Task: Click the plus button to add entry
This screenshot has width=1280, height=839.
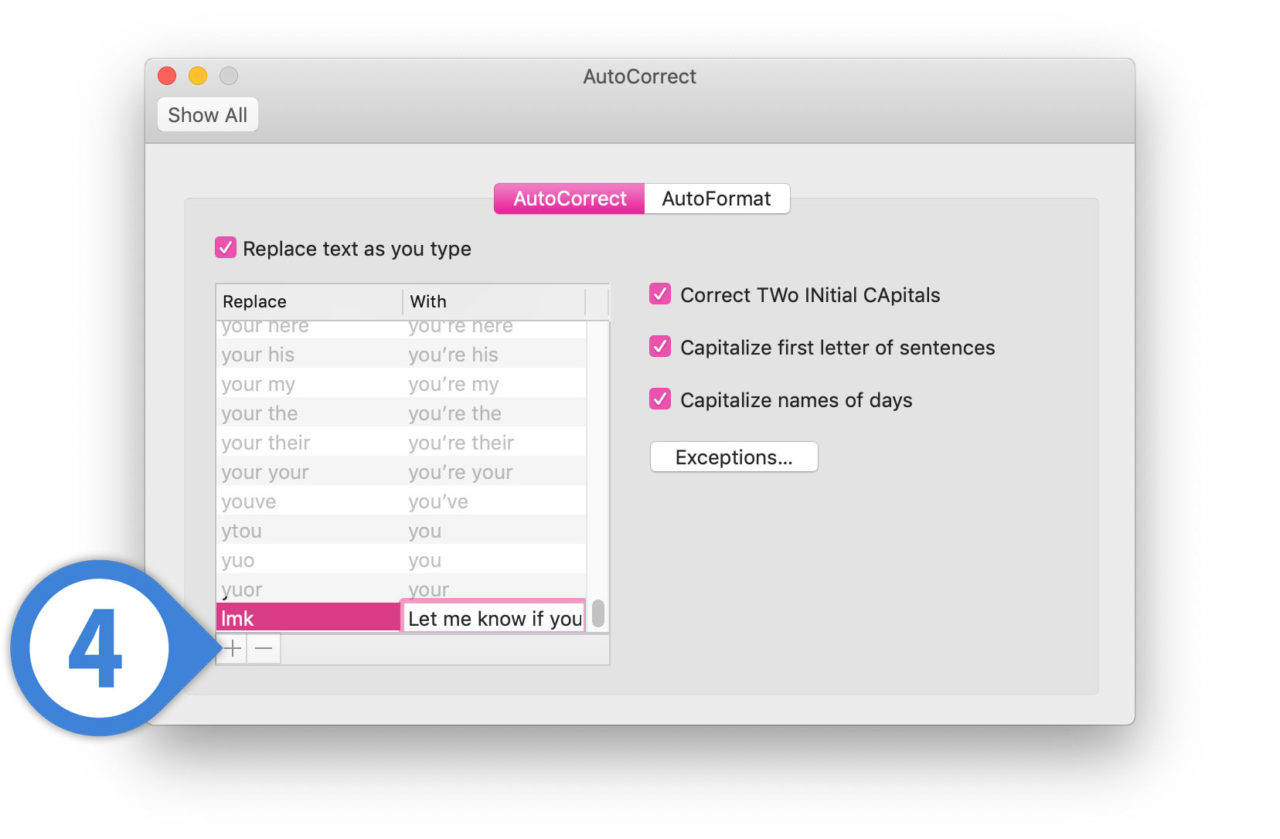Action: point(232,648)
